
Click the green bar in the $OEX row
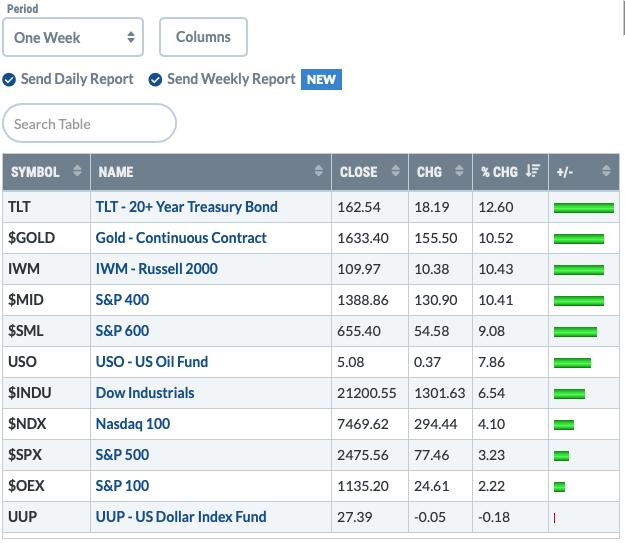pos(559,486)
